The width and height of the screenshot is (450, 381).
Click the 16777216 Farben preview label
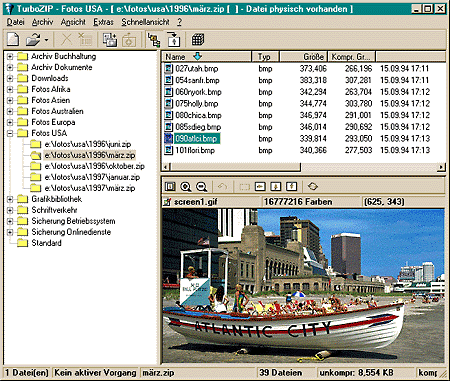click(x=298, y=202)
